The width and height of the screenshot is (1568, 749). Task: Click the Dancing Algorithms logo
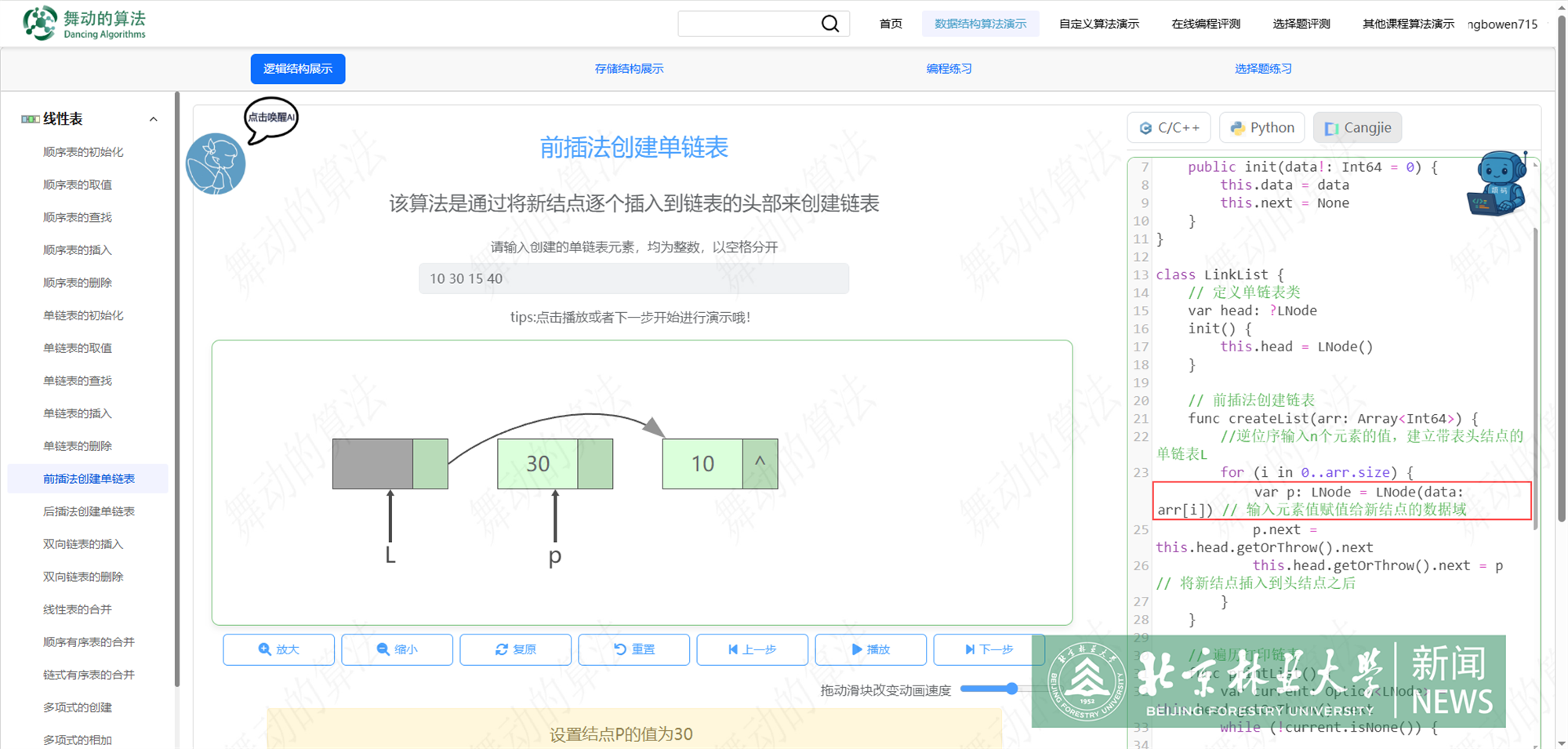click(x=85, y=24)
